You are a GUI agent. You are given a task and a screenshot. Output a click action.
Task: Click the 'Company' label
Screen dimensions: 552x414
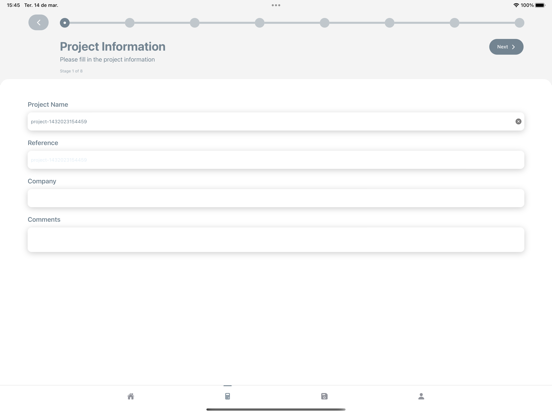tap(42, 181)
